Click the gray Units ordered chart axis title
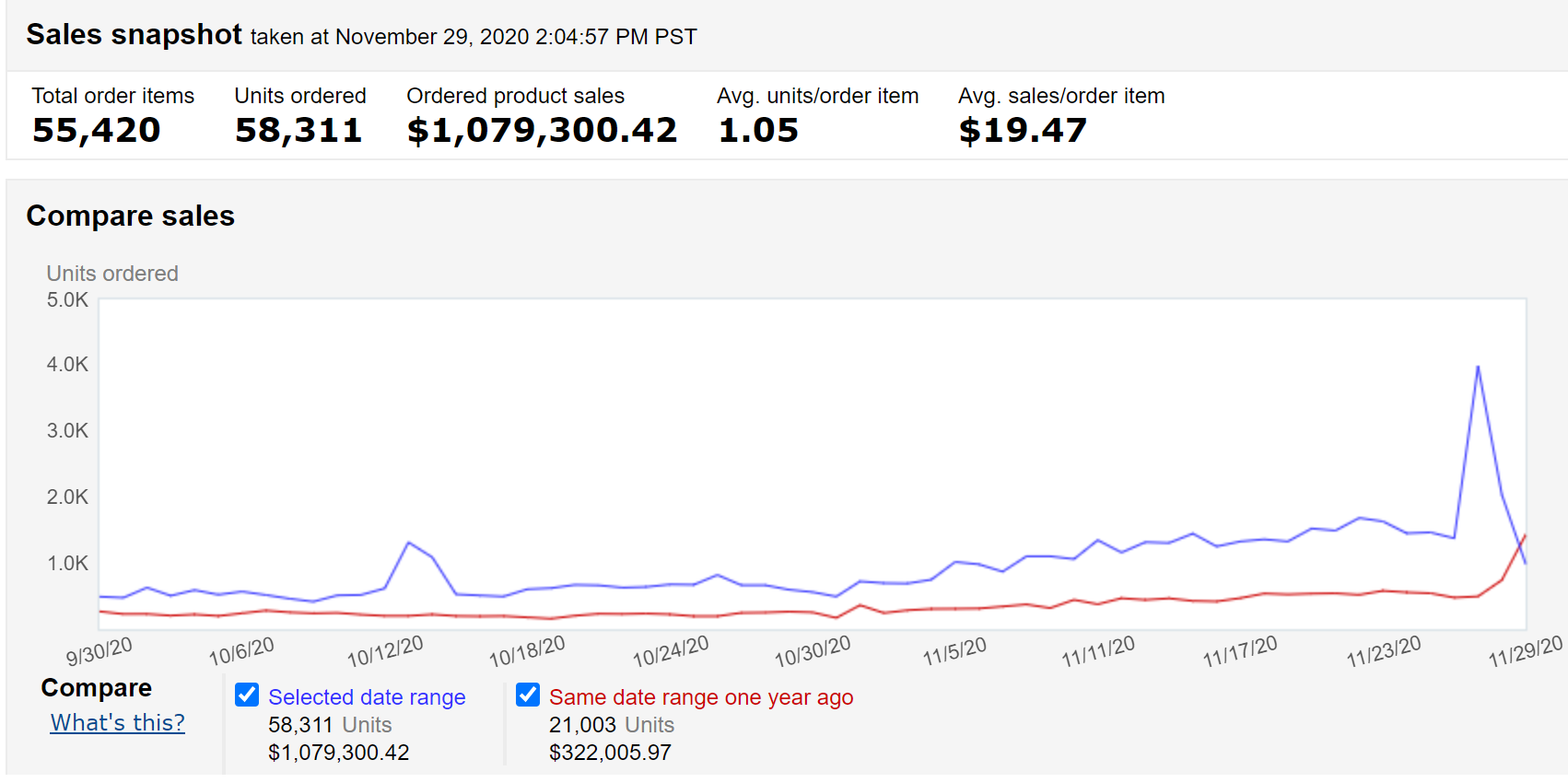 pos(112,274)
